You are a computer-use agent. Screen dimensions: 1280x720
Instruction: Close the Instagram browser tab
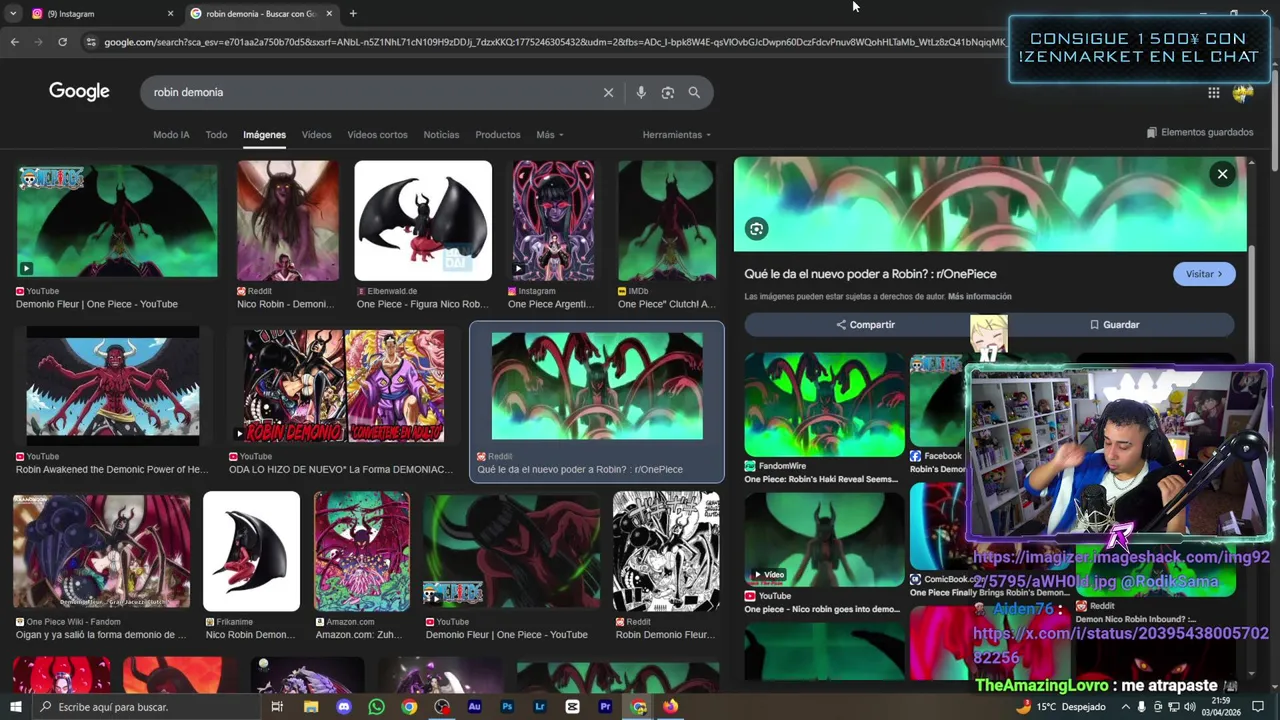pyautogui.click(x=170, y=14)
